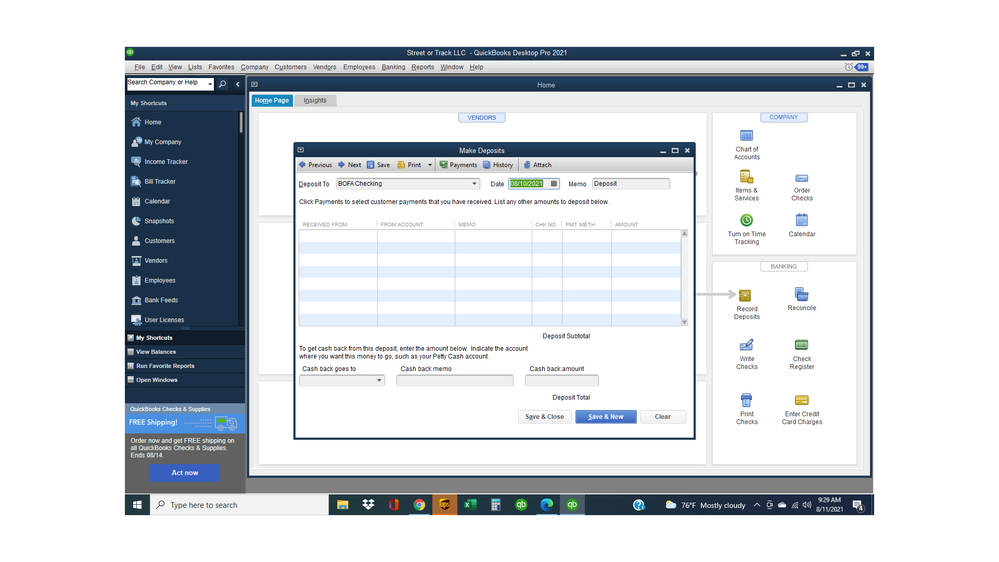Open History in Make Deposits toolbar

(498, 164)
